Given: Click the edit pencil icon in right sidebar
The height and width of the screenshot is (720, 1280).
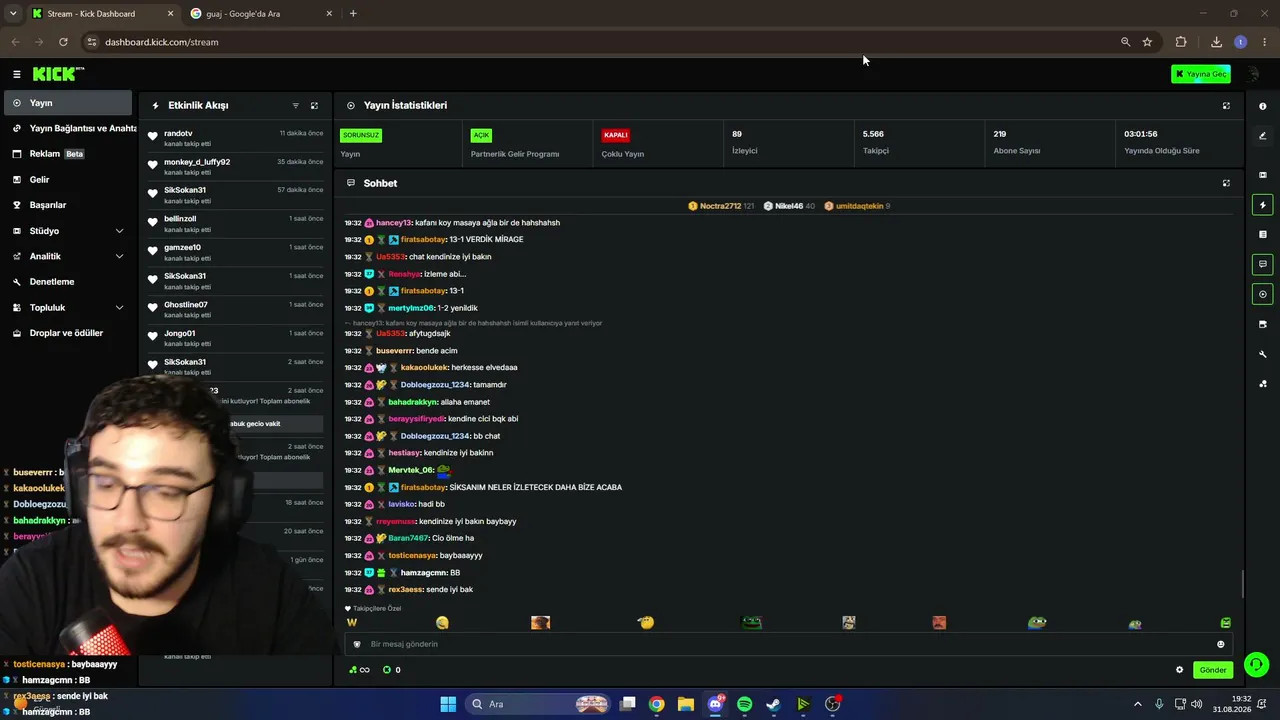Looking at the screenshot, I should pyautogui.click(x=1262, y=136).
